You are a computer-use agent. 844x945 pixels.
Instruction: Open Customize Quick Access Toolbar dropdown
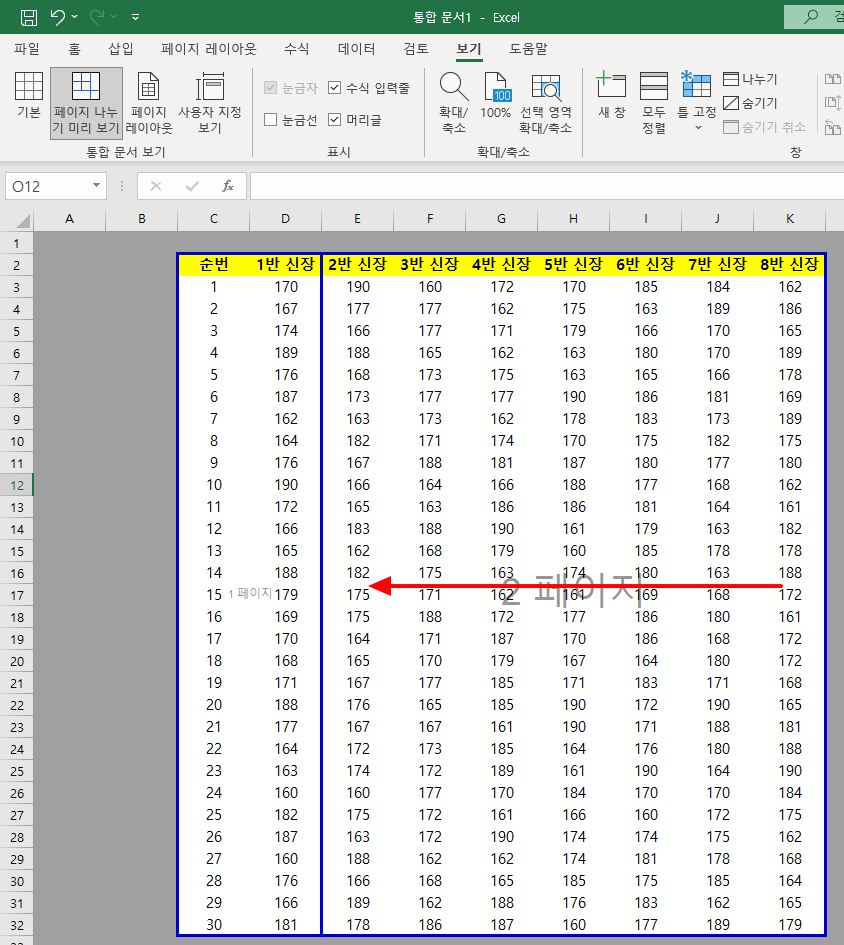tap(136, 17)
